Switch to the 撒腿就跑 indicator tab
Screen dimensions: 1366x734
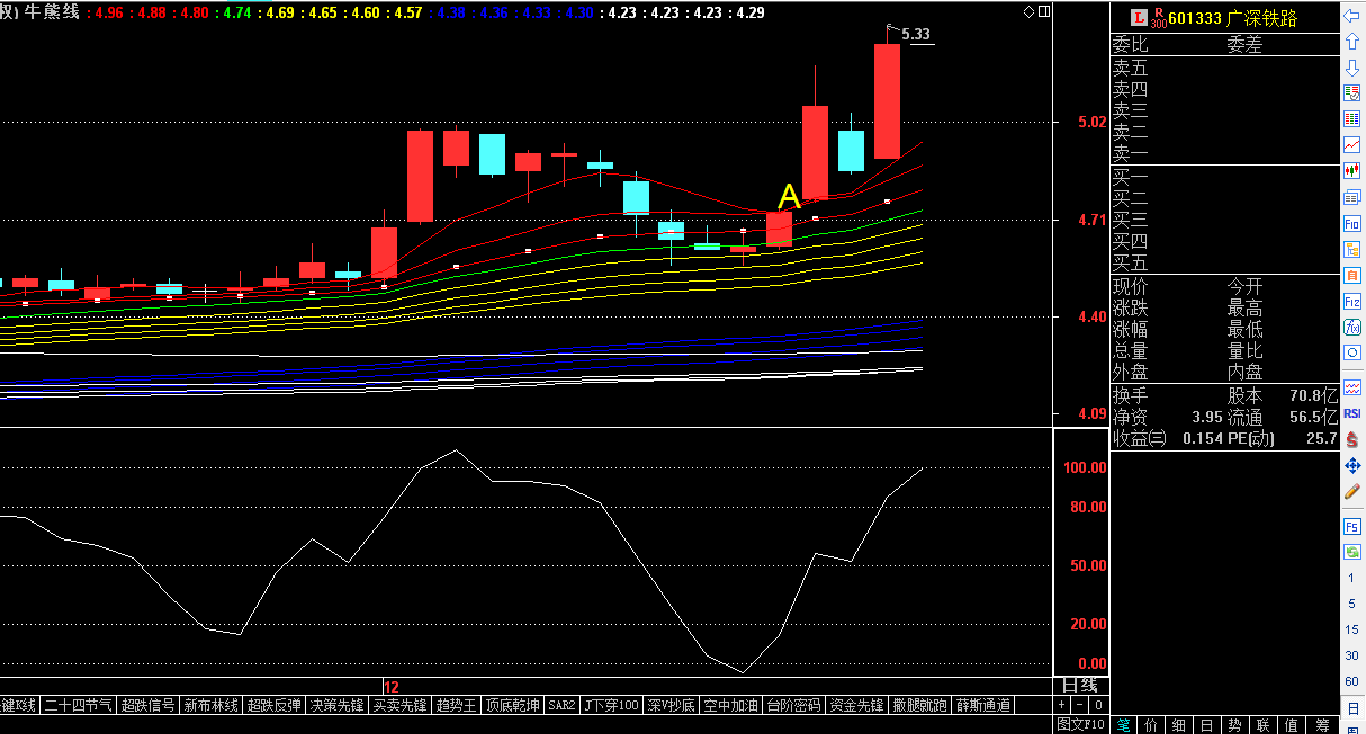[x=919, y=705]
